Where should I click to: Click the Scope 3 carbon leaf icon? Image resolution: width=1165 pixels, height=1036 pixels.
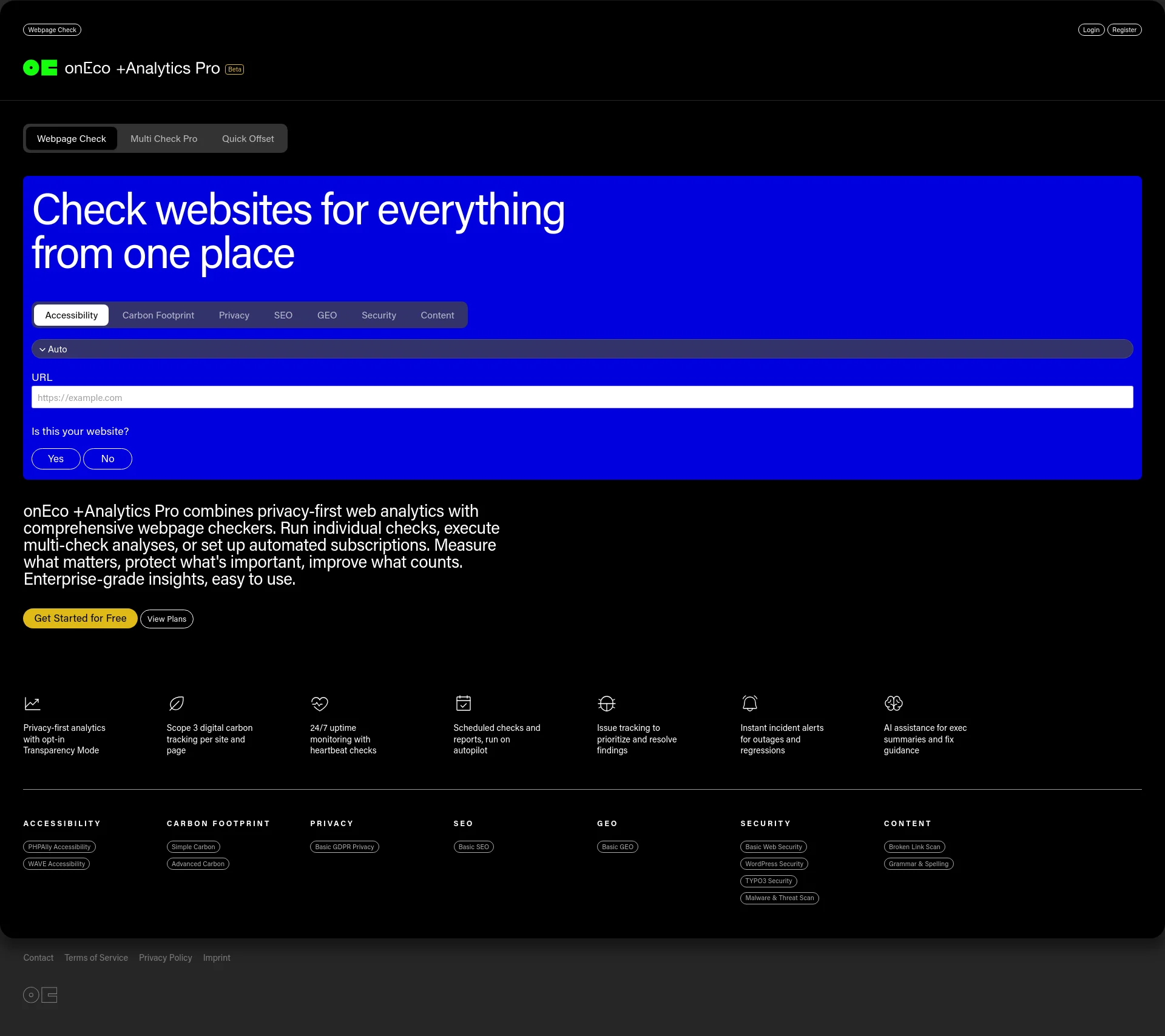pos(176,704)
